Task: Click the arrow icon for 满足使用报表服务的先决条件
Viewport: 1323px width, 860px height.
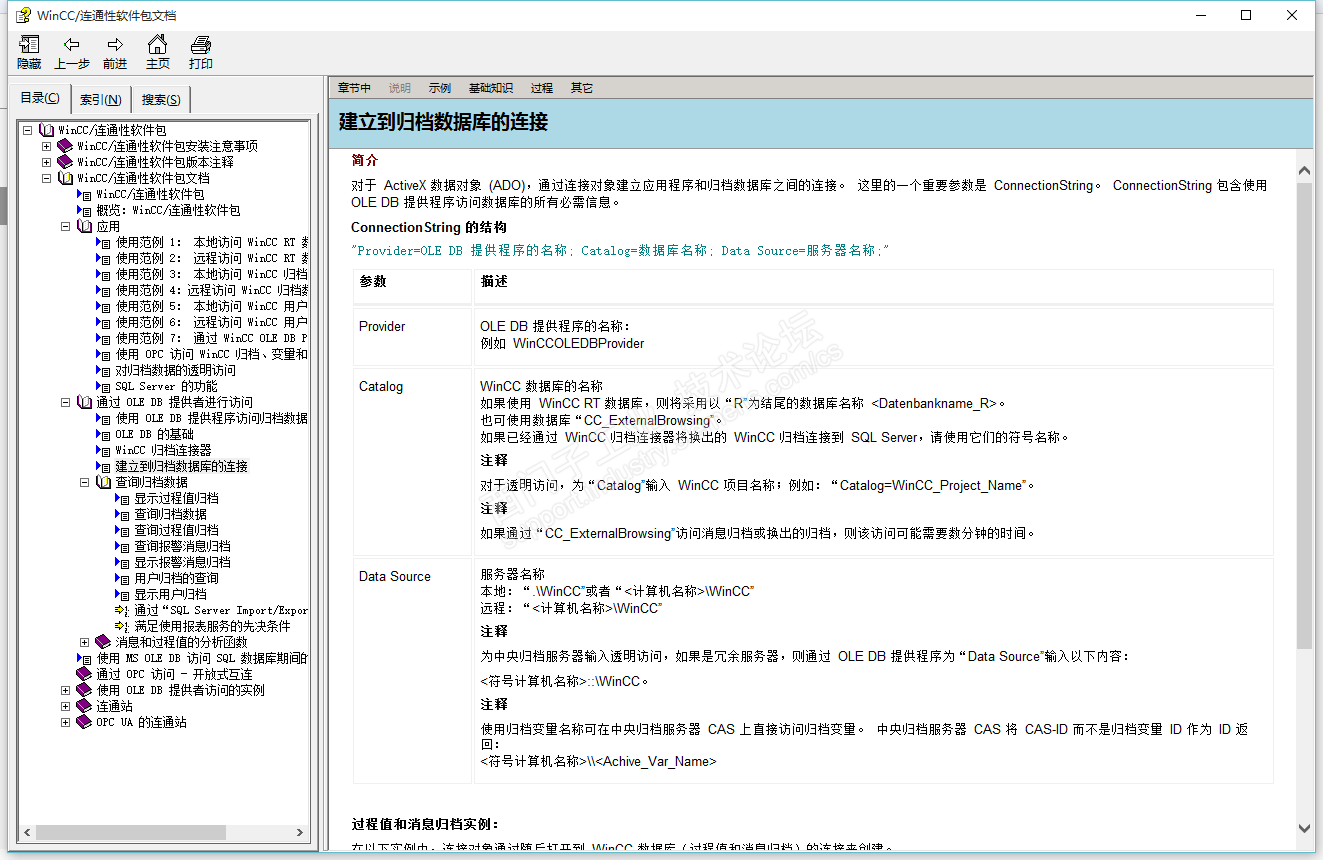Action: click(122, 626)
